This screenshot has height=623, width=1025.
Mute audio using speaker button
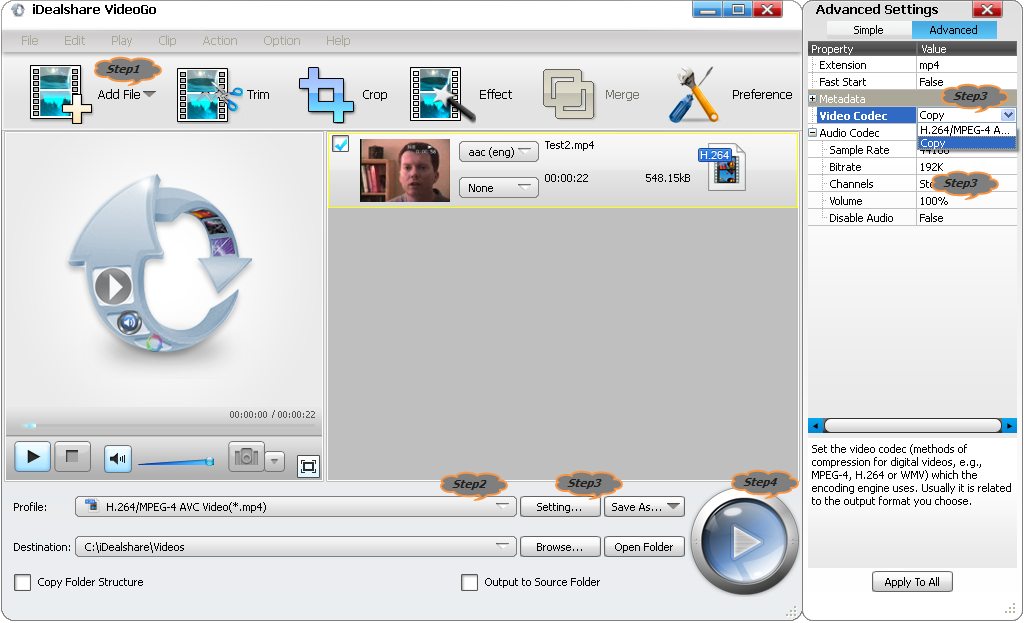click(118, 459)
